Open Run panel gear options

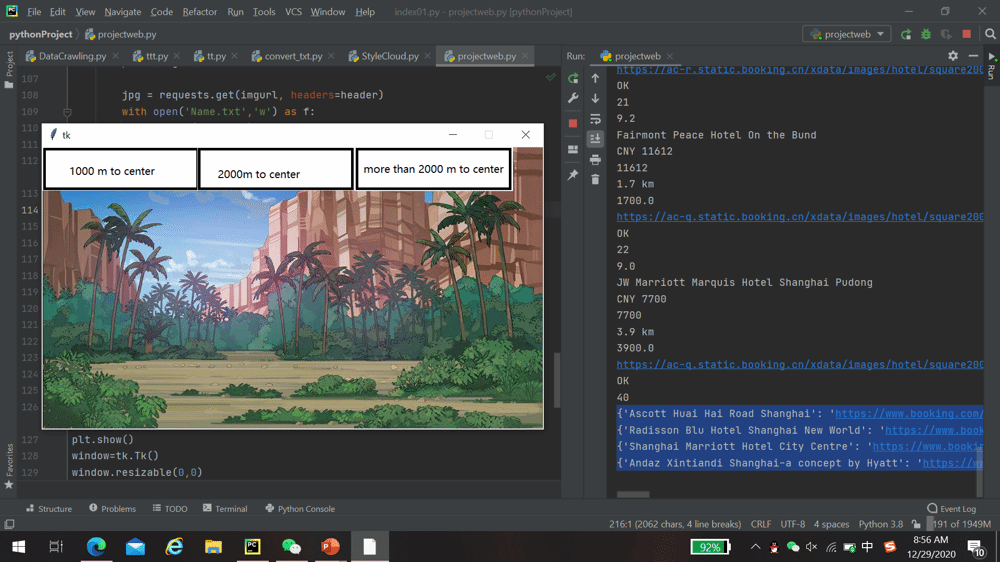(953, 56)
